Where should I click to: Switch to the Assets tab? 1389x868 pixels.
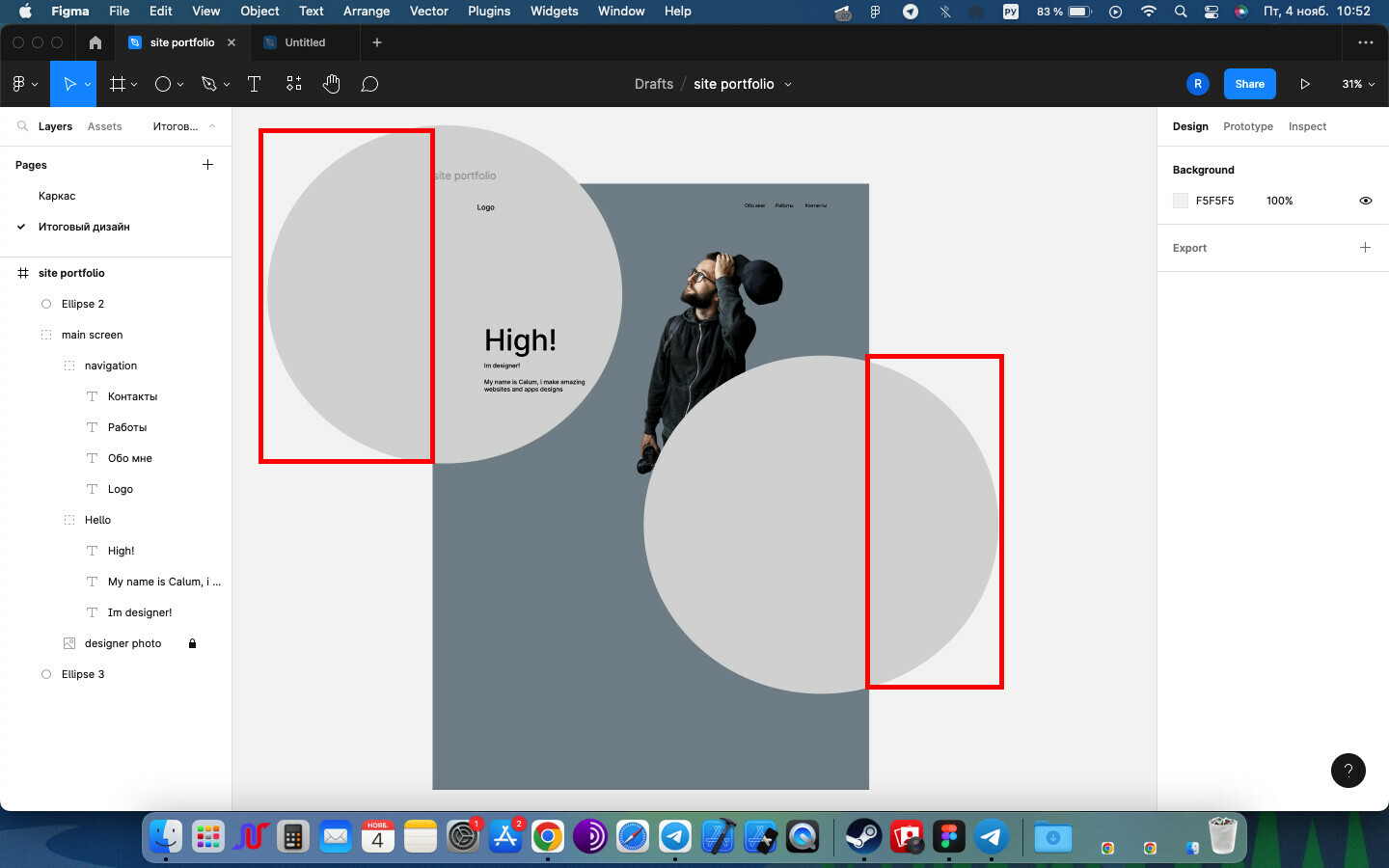pos(104,126)
